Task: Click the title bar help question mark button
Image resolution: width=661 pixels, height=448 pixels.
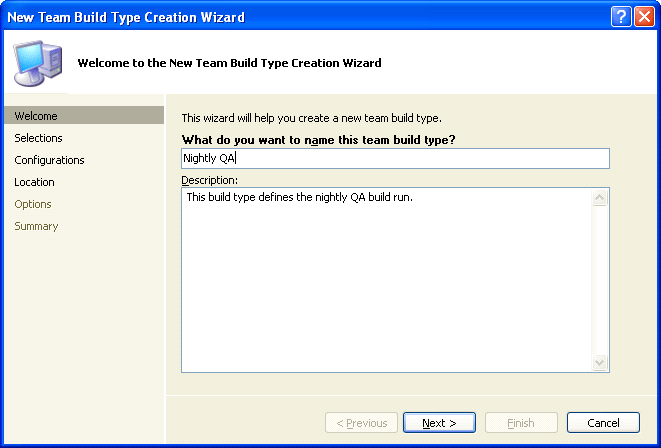Action: tap(621, 17)
